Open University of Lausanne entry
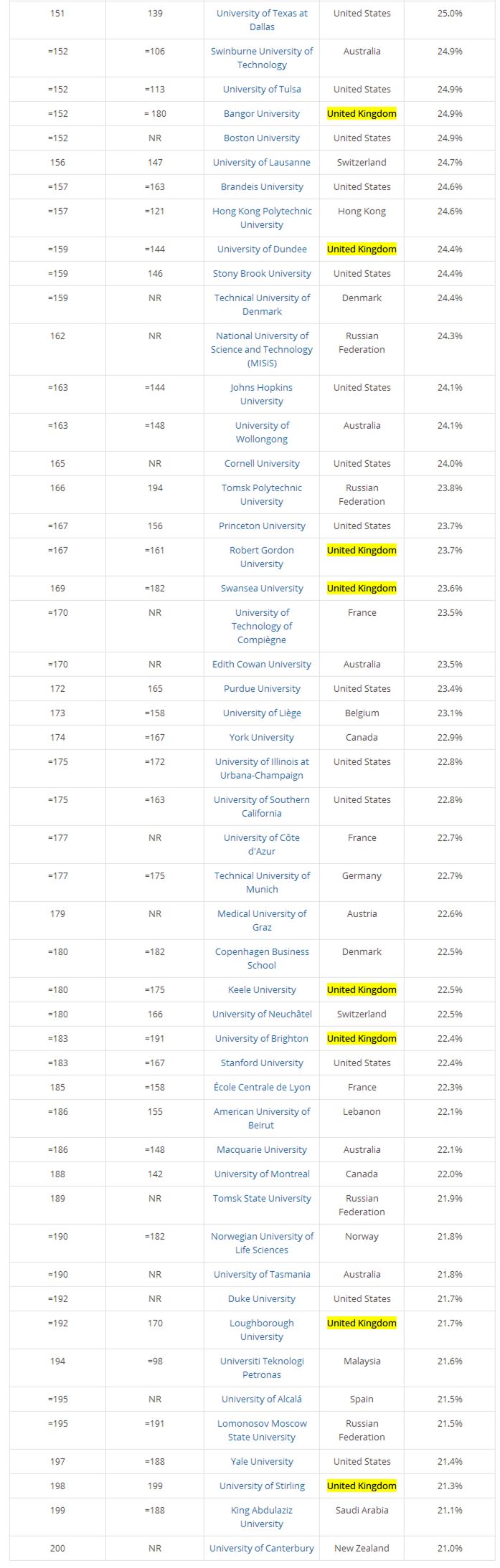The image size is (500, 1568). [262, 162]
